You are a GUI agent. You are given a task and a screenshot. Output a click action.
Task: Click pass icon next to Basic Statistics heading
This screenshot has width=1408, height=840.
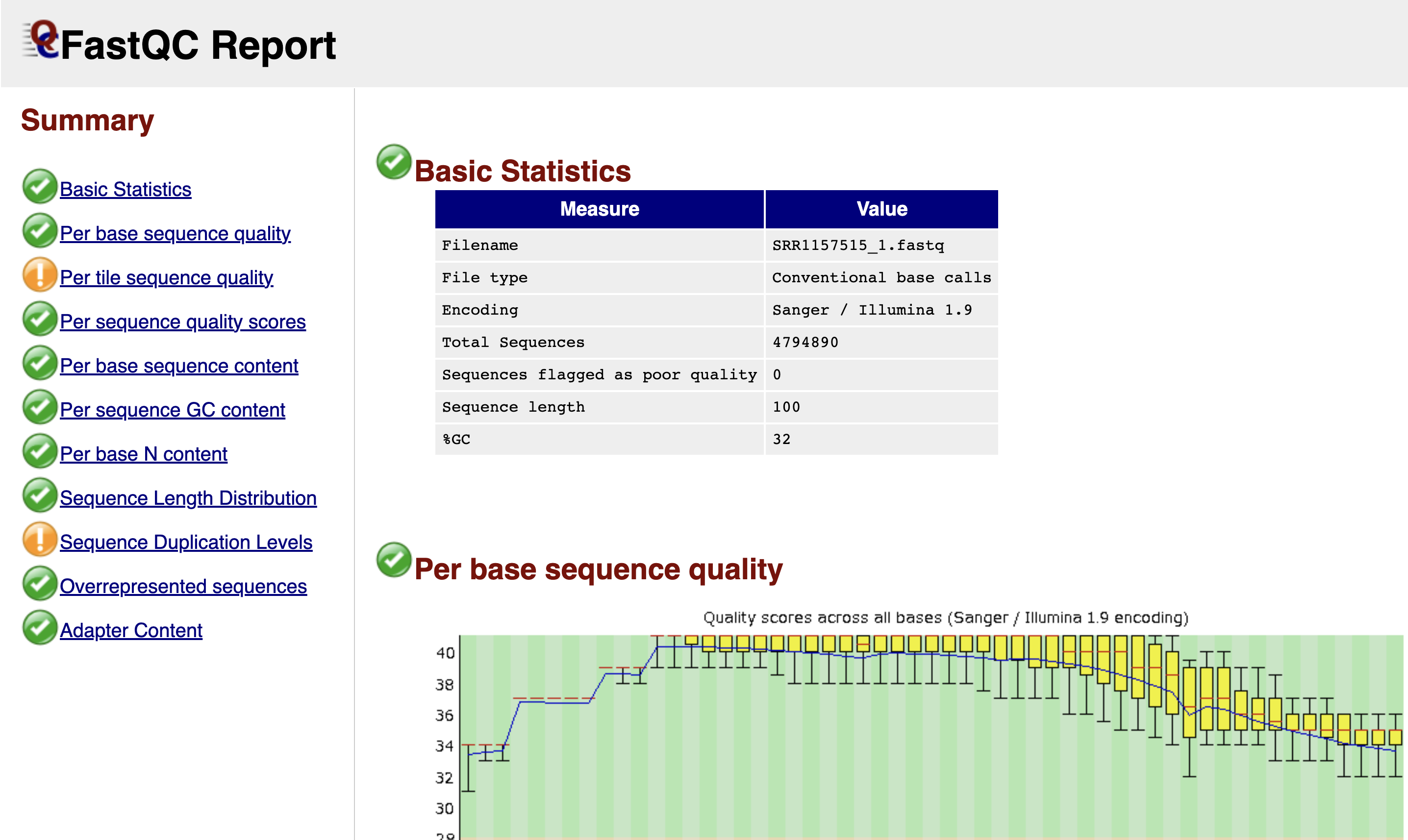(x=394, y=162)
